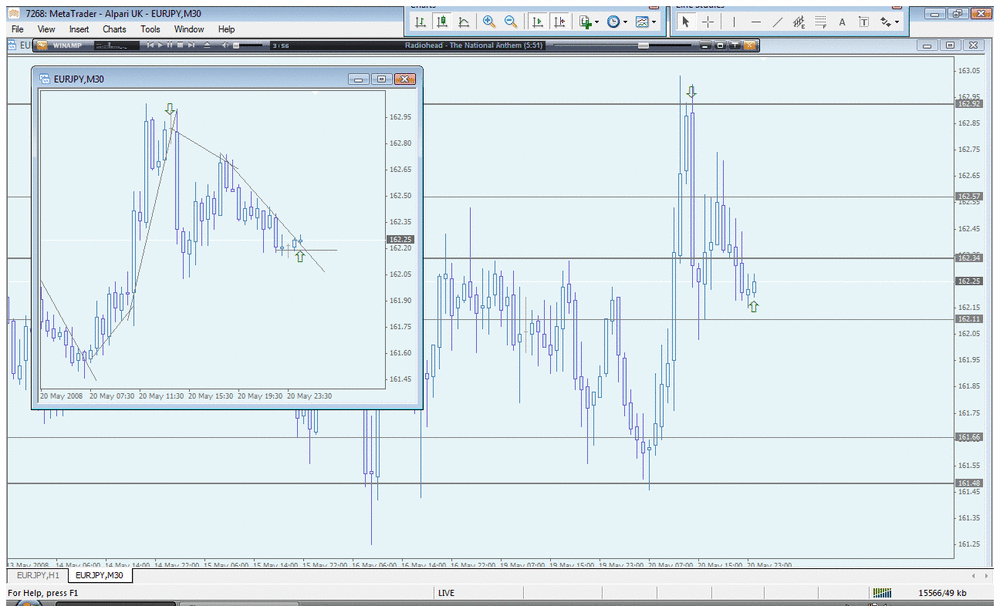1000x606 pixels.
Task: Click the add indicators icon
Action: click(x=585, y=22)
